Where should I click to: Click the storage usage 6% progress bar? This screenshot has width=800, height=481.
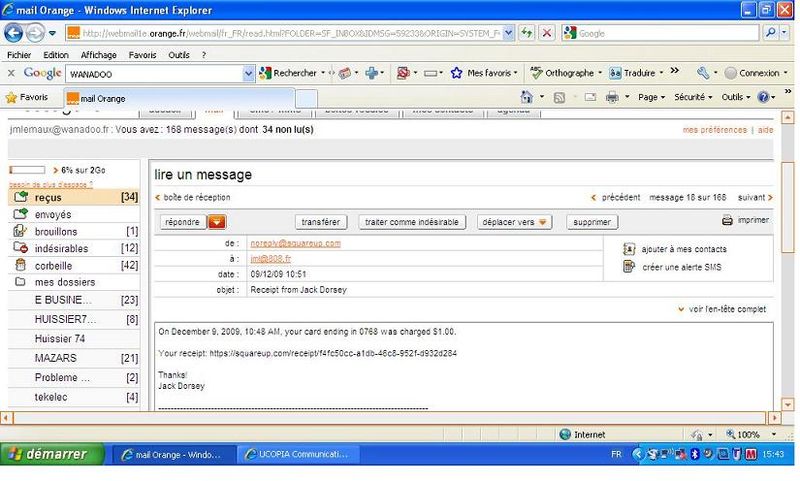click(27, 170)
